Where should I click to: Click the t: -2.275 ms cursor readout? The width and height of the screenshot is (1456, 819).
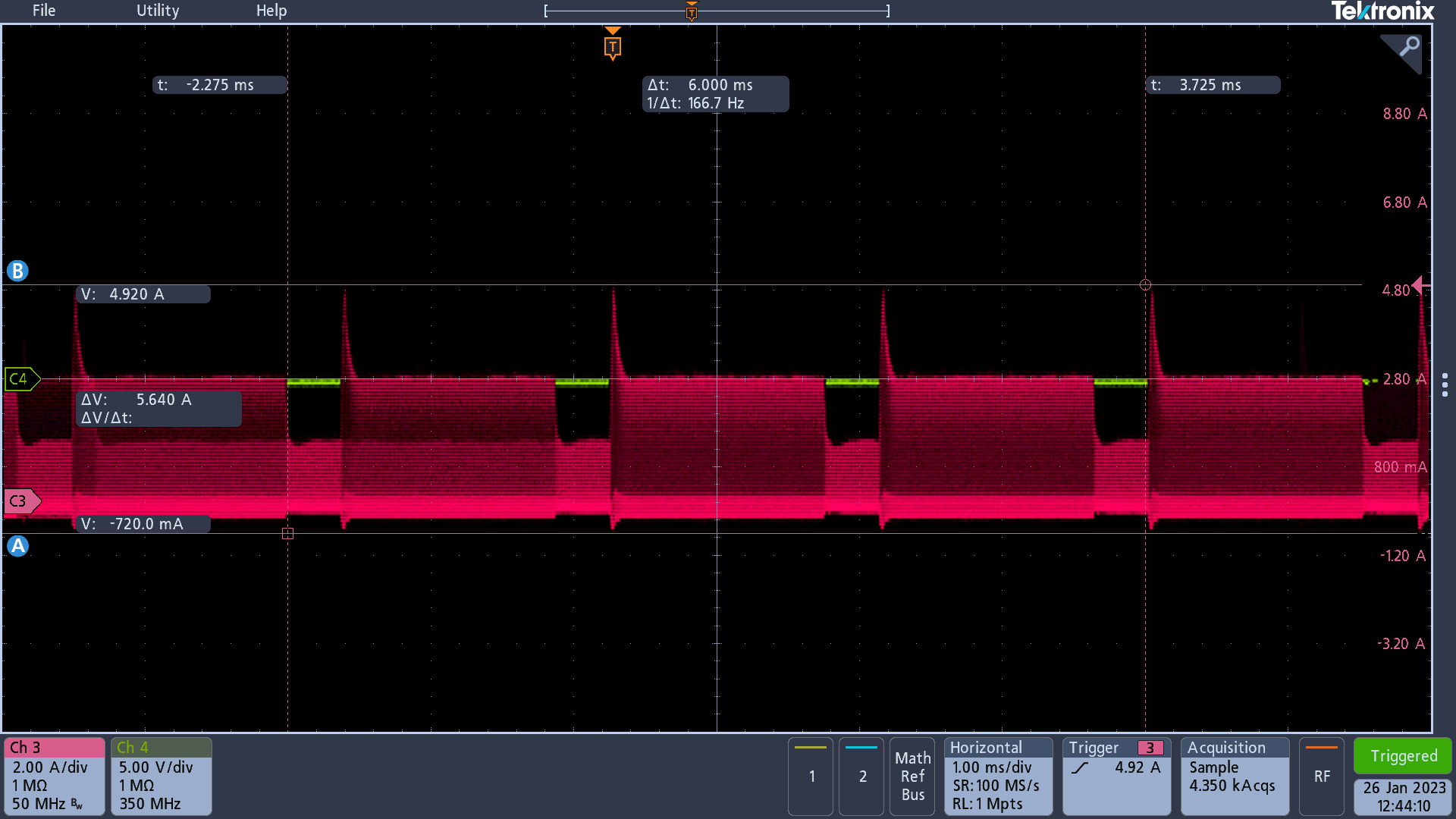[220, 85]
